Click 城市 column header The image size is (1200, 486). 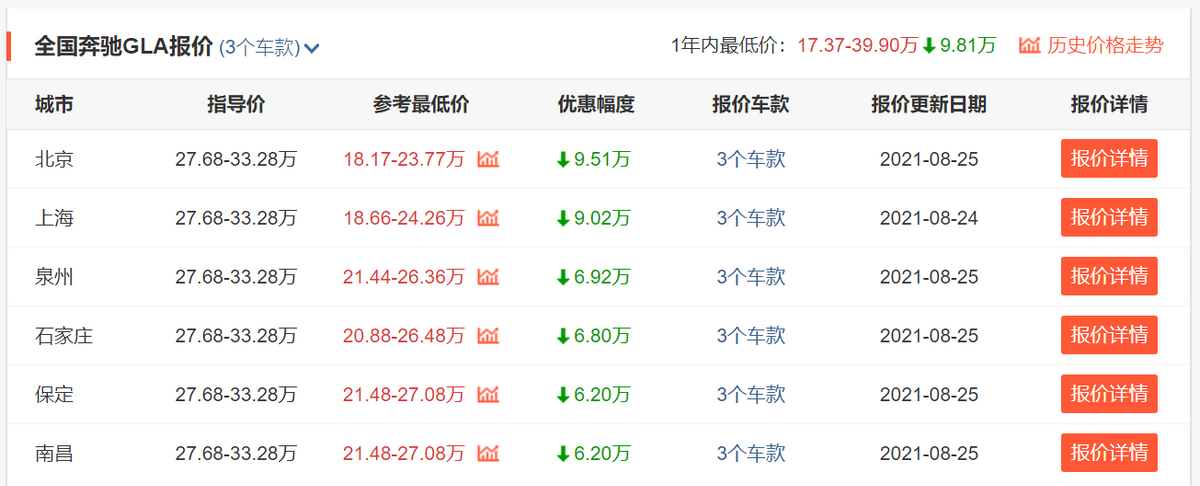[x=54, y=105]
